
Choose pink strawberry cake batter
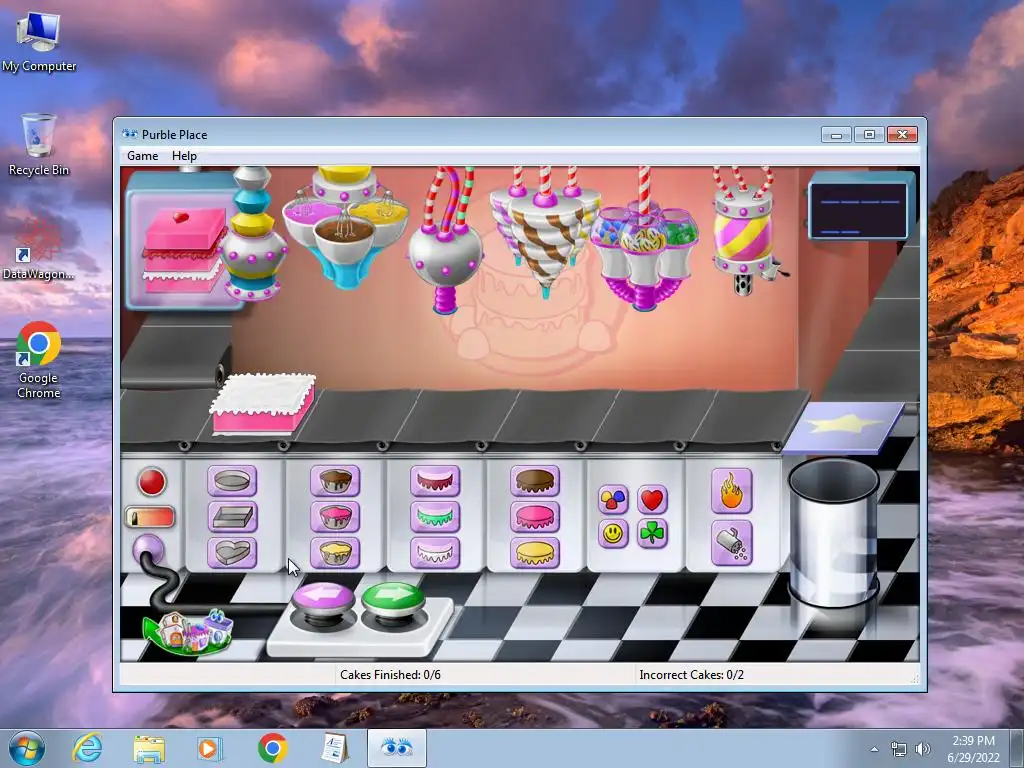[335, 517]
